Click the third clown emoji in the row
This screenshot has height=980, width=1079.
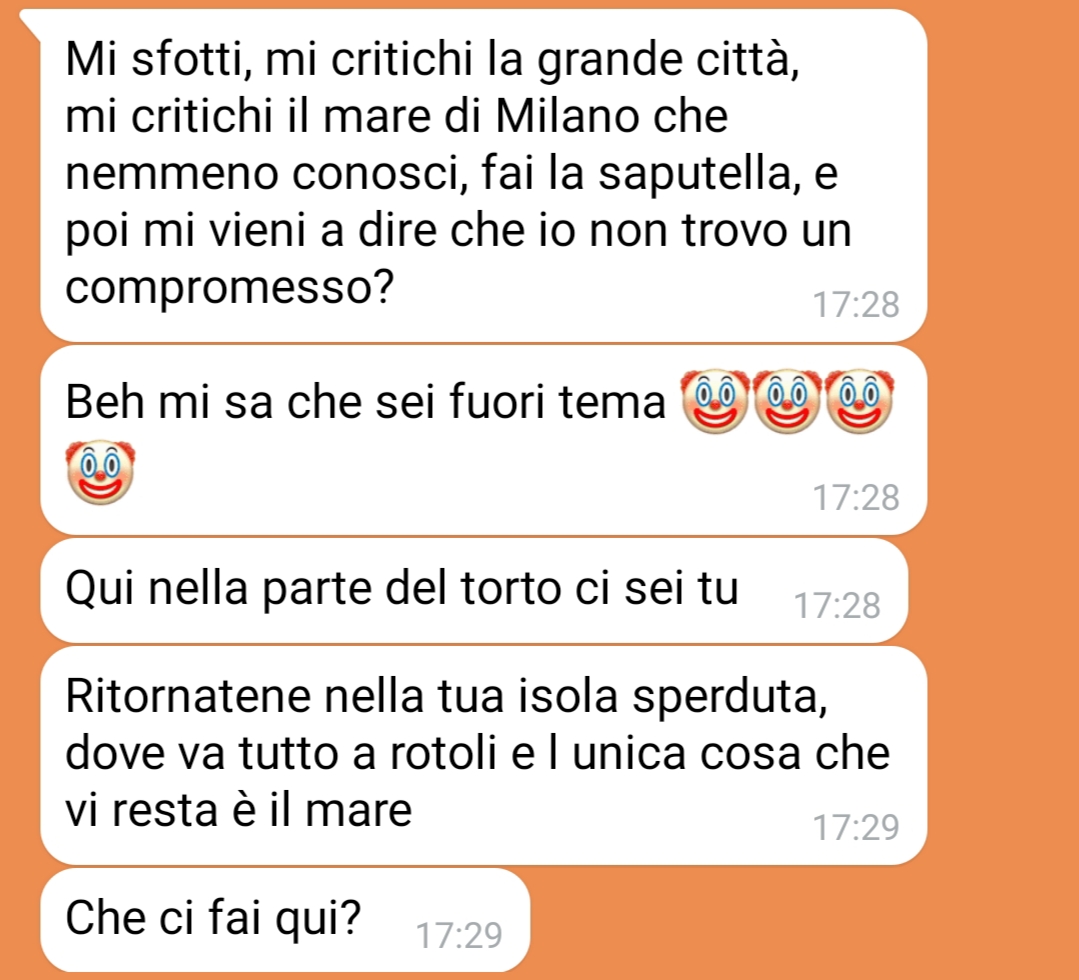tap(859, 401)
